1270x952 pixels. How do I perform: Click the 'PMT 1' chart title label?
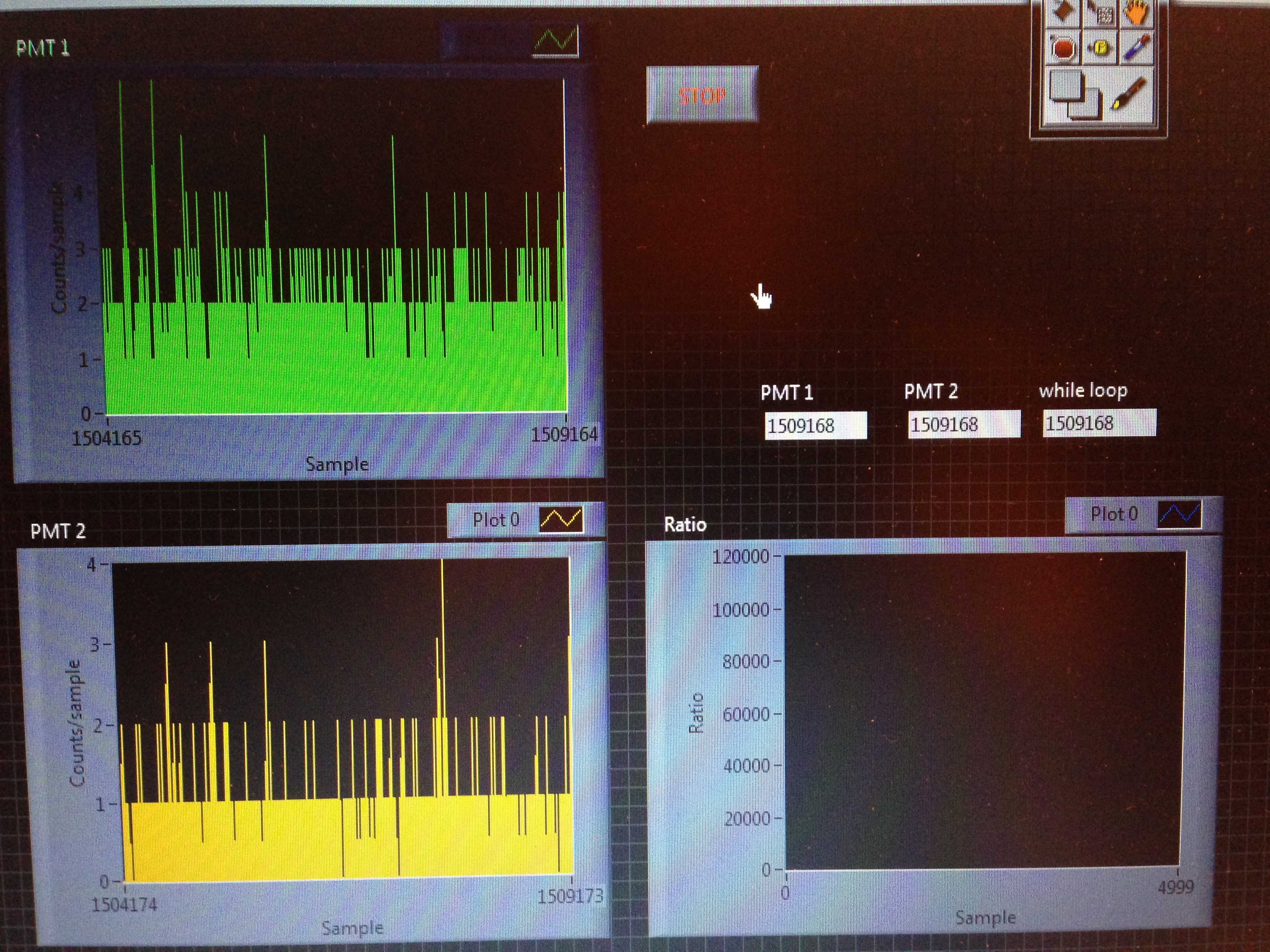[43, 48]
